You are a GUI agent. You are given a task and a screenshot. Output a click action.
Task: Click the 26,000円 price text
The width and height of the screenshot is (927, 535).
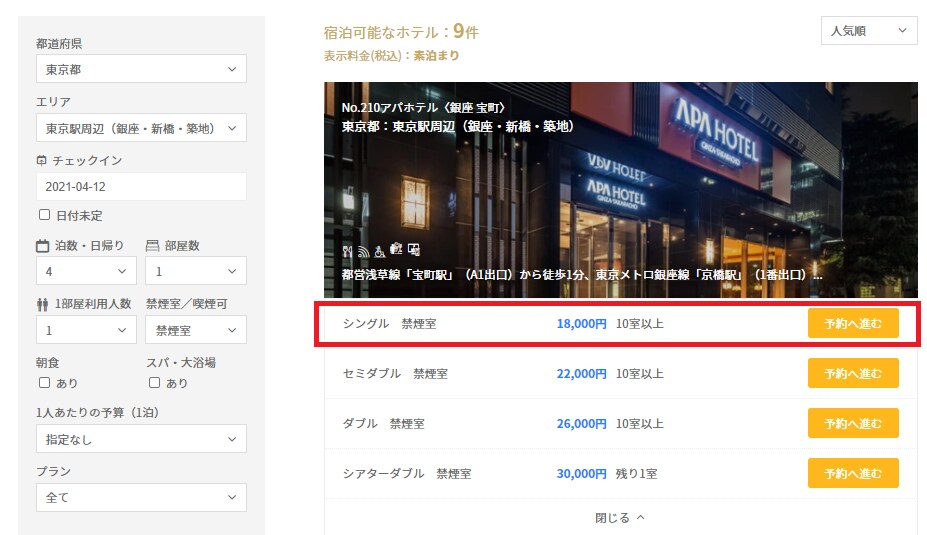coord(581,424)
